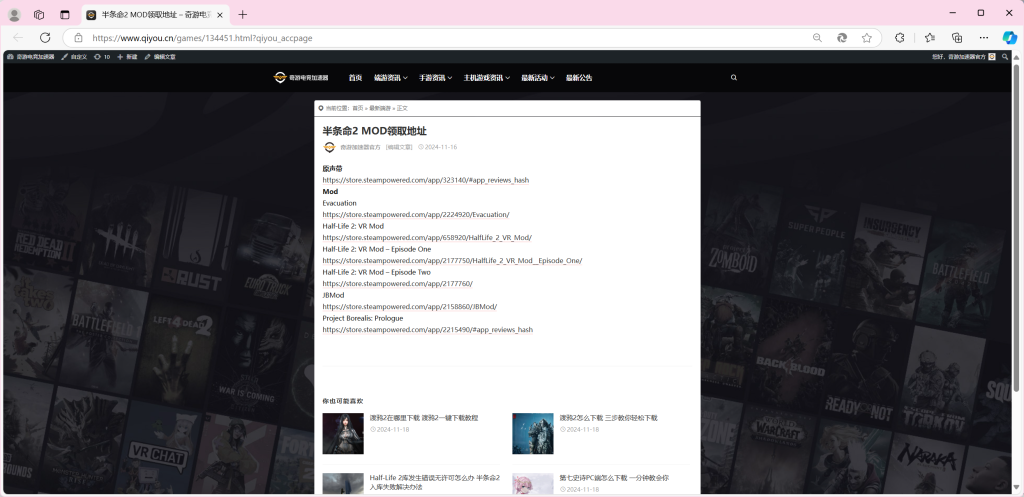This screenshot has height=497, width=1024.
Task: Open the 逐鹿2在哪里下载 一键下载教程 link
Action: click(424, 418)
